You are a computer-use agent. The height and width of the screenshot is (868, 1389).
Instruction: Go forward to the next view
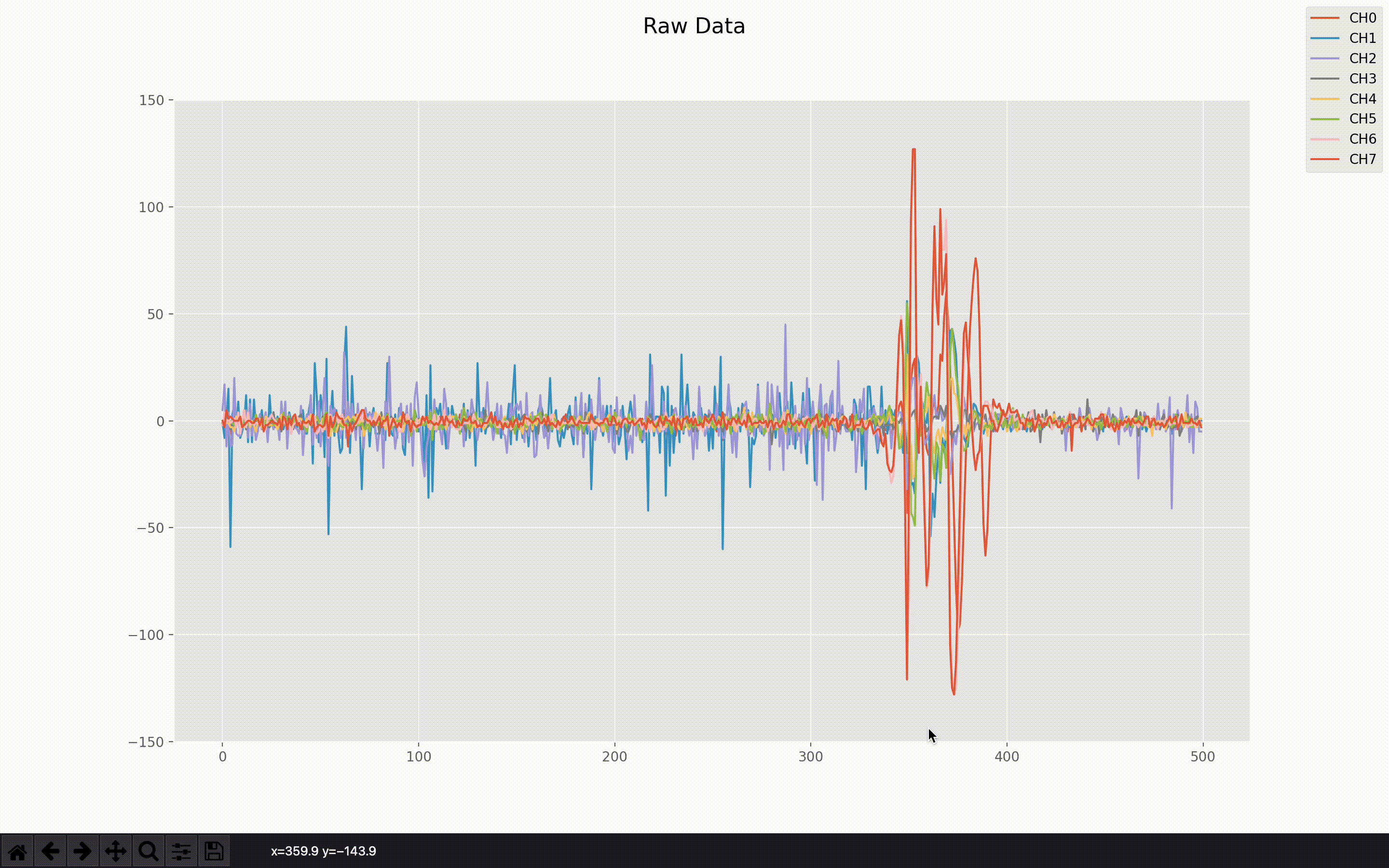82,851
